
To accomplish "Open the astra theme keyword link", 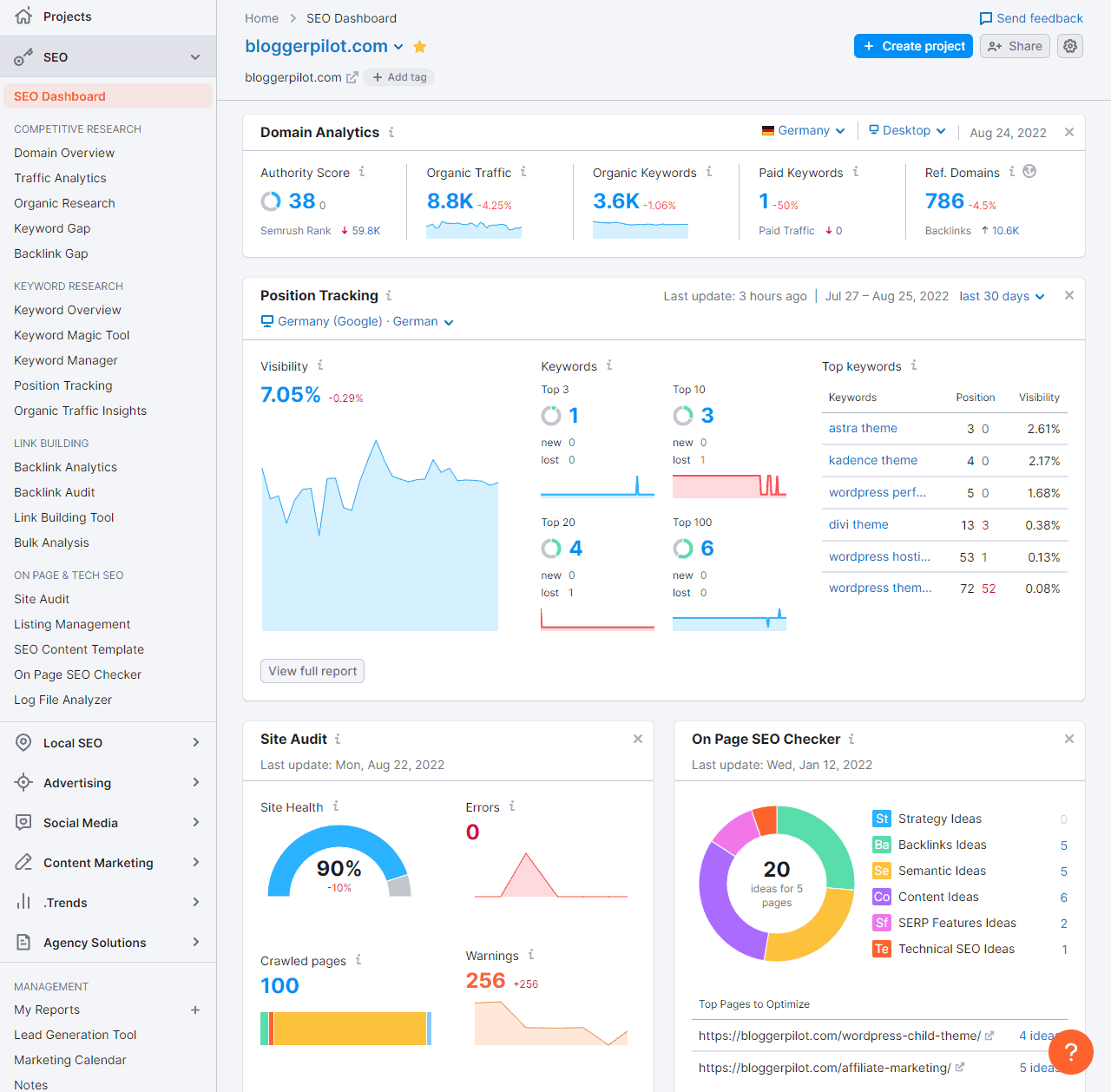I will pos(863,428).
